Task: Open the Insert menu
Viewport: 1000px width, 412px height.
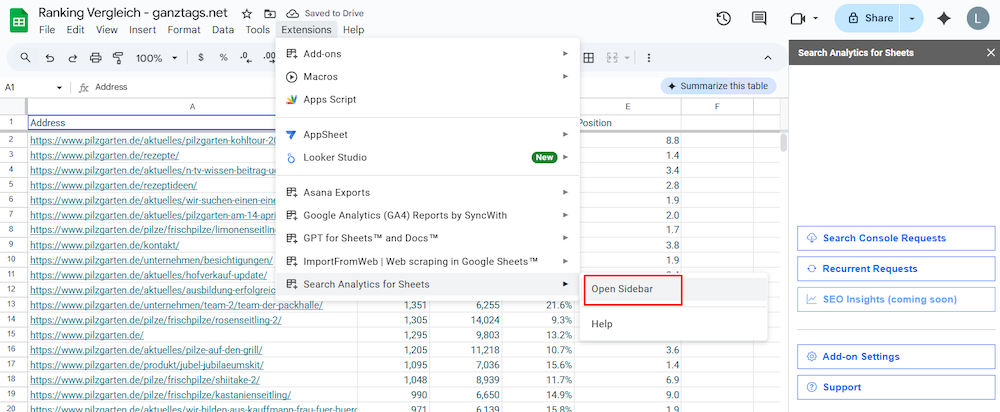Action: point(142,29)
